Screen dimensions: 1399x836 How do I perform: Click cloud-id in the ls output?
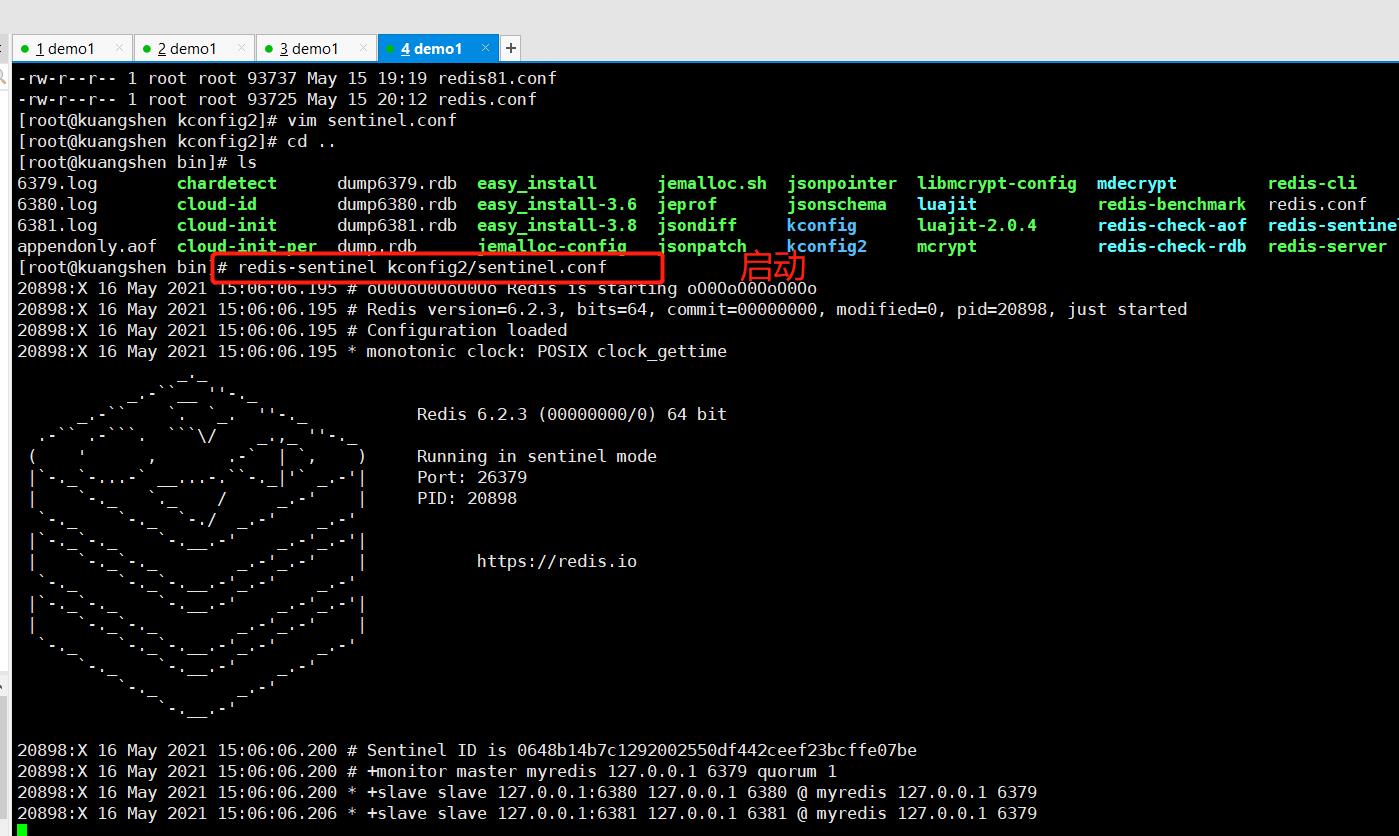pyautogui.click(x=217, y=204)
